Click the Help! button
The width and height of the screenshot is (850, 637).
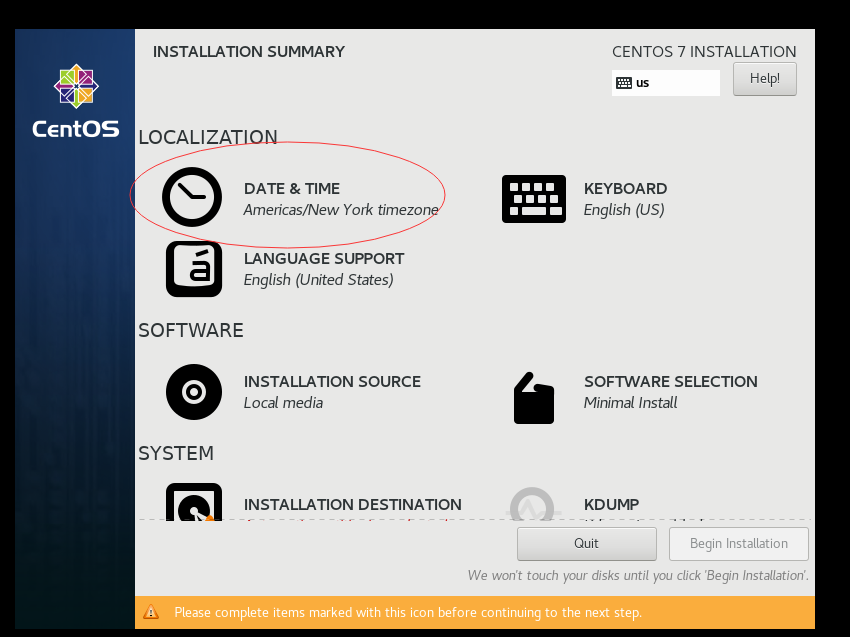click(x=765, y=79)
